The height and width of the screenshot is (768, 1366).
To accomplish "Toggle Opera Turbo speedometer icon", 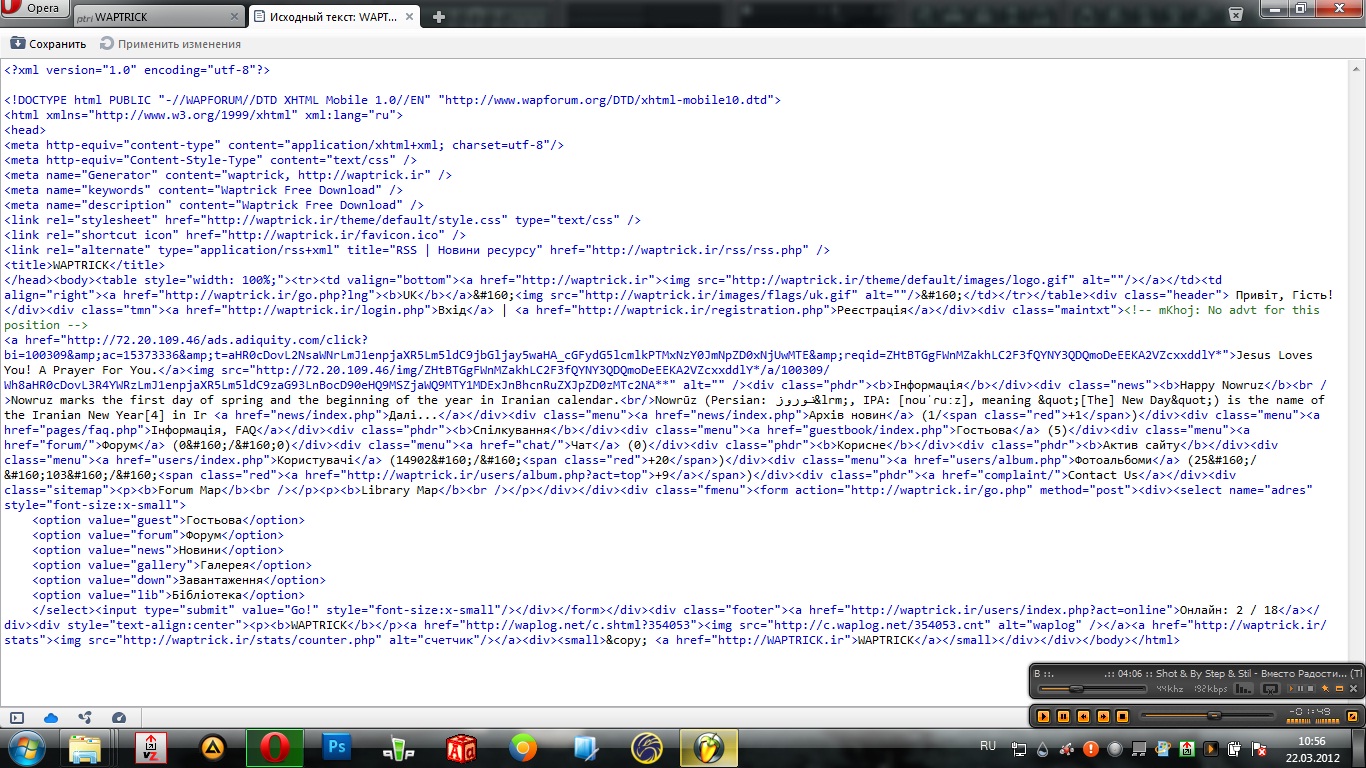I will click(x=119, y=717).
